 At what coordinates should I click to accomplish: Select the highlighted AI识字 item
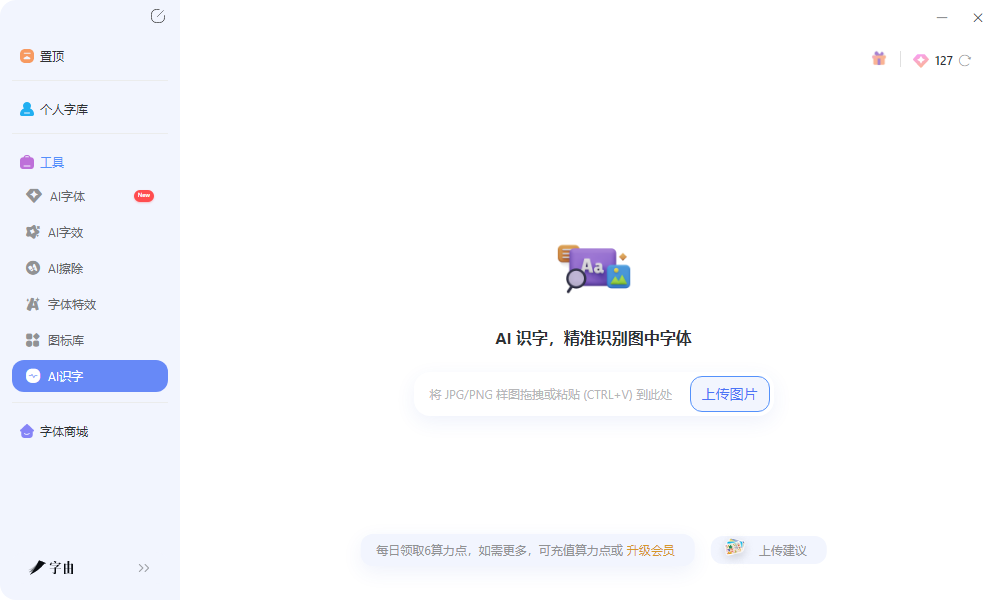tap(90, 376)
